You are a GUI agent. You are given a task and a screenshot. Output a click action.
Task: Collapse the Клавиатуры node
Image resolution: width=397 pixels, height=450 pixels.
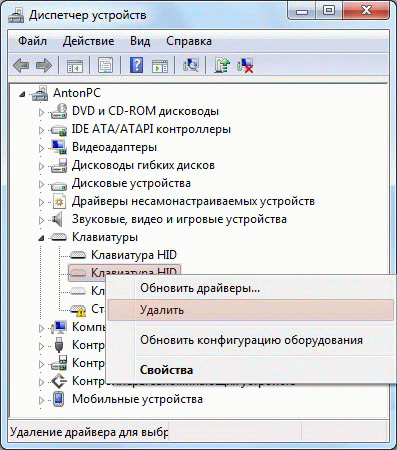tap(41, 238)
